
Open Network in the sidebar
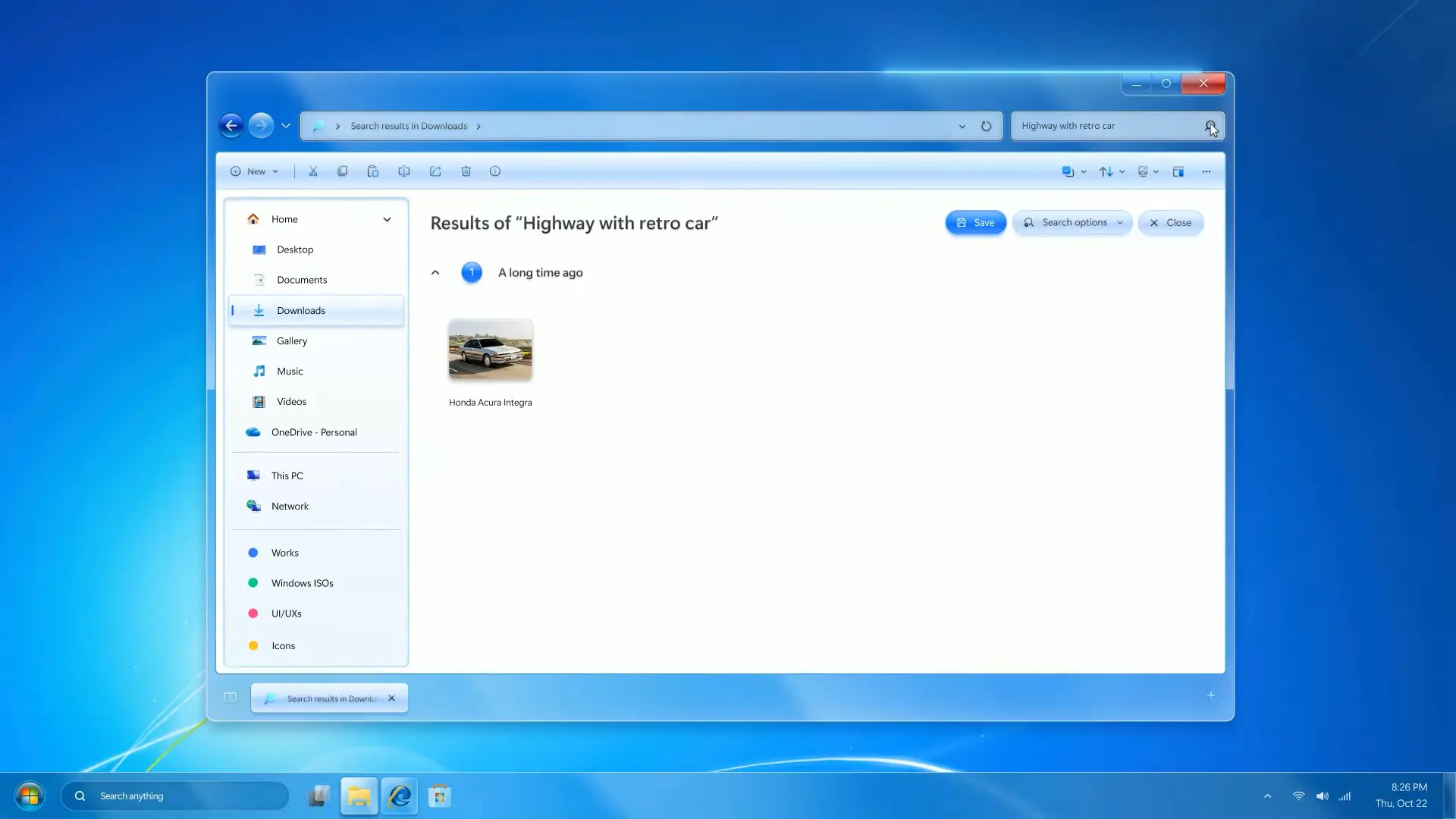(x=316, y=507)
